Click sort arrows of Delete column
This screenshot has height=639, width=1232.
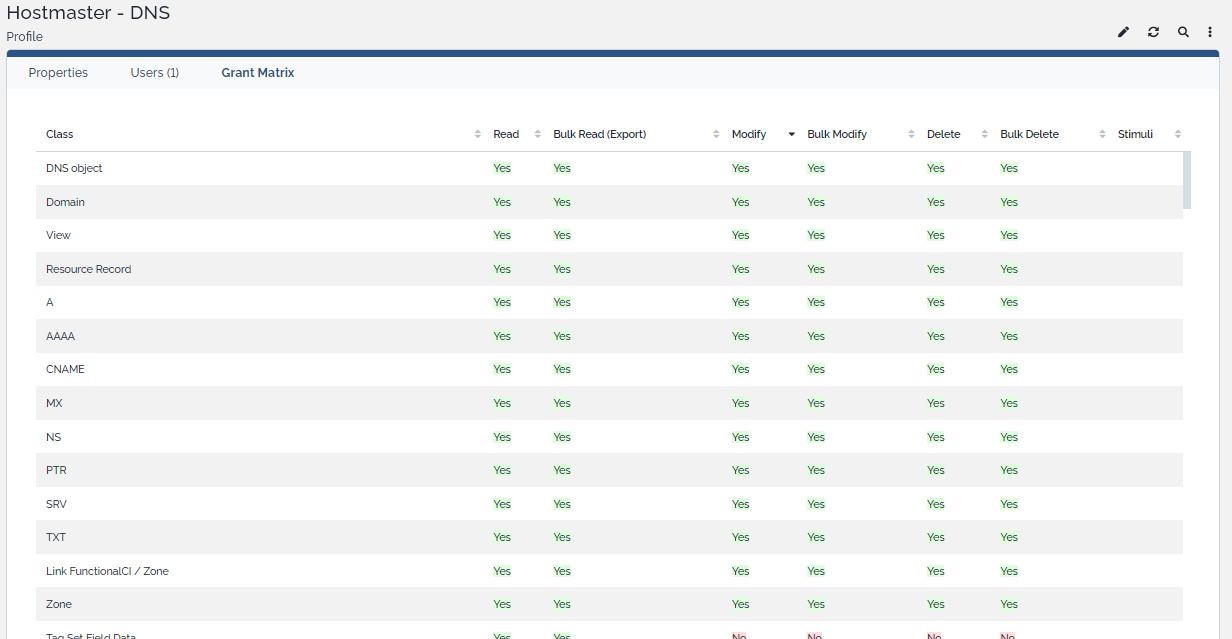tap(984, 134)
